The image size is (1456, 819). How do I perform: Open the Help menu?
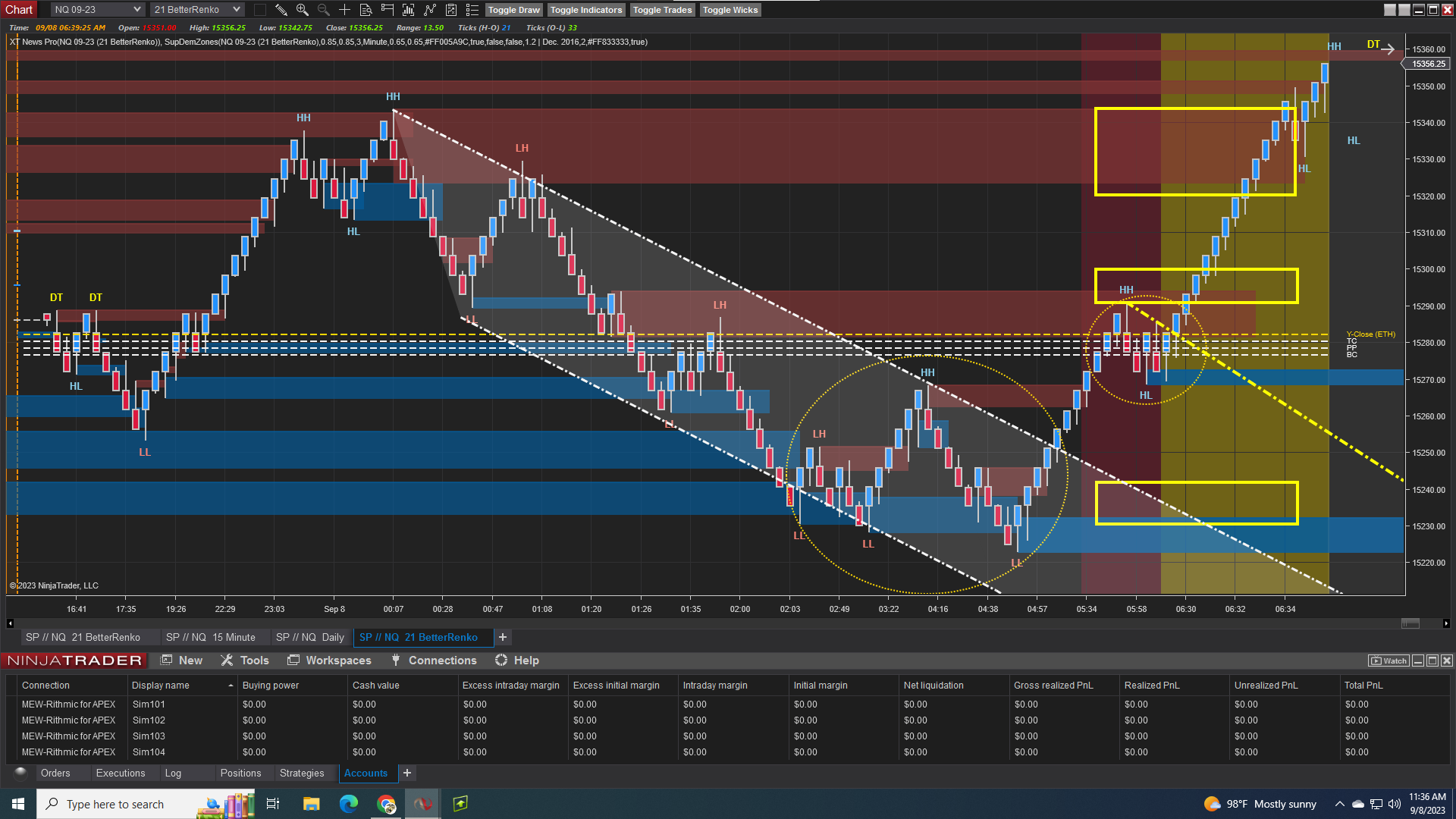(x=517, y=661)
